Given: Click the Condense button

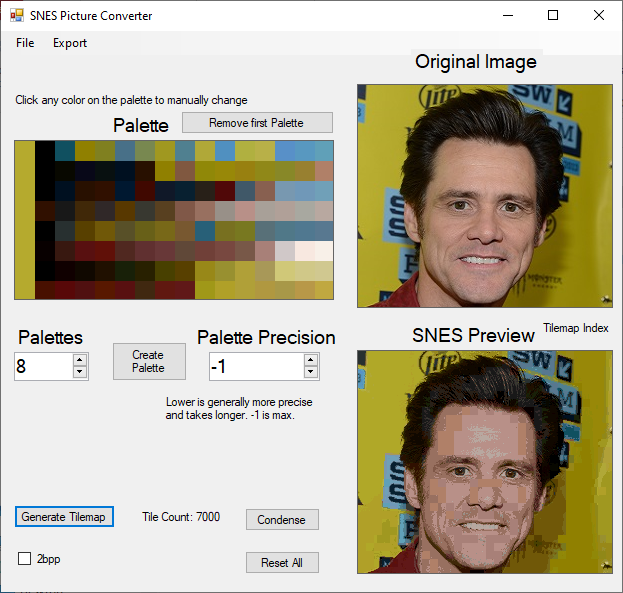Looking at the screenshot, I should pos(282,520).
